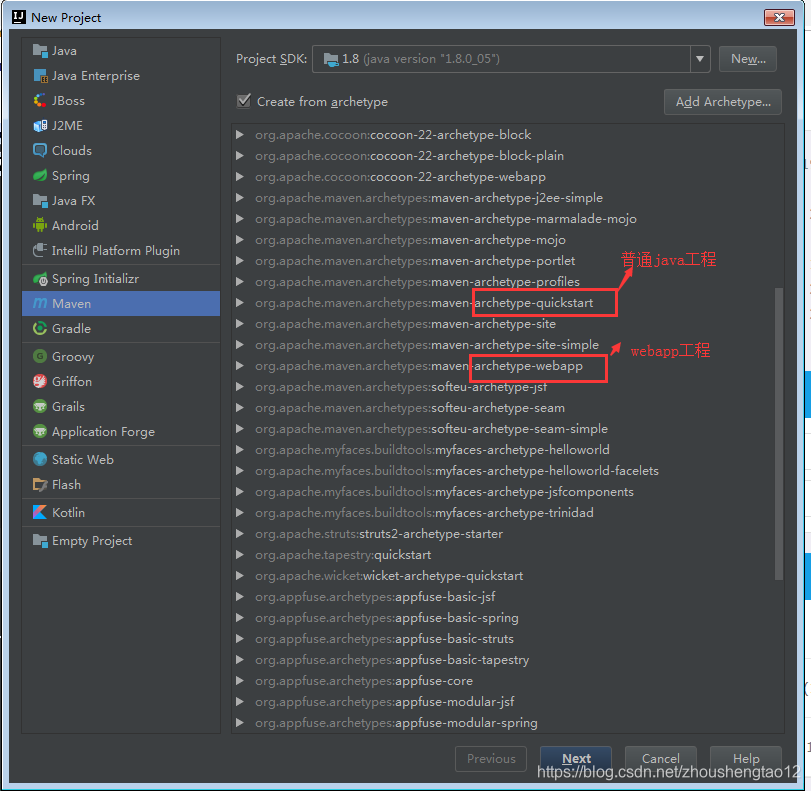811x791 pixels.
Task: Select the JBoss icon in sidebar
Action: 40,100
